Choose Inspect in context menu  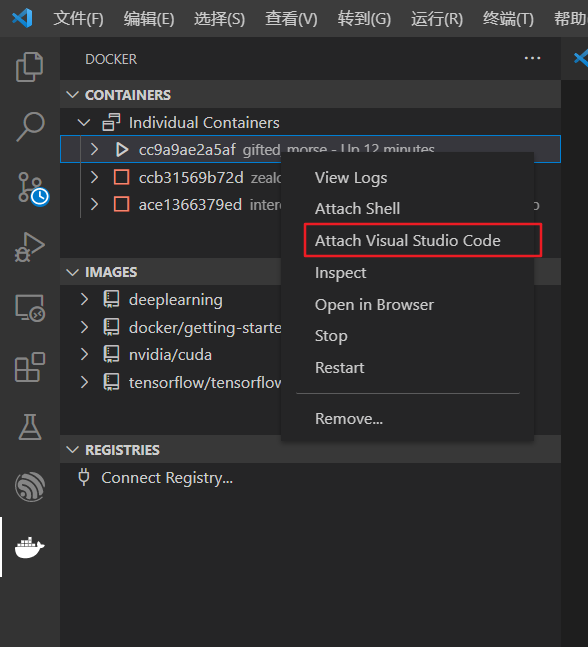coord(340,273)
